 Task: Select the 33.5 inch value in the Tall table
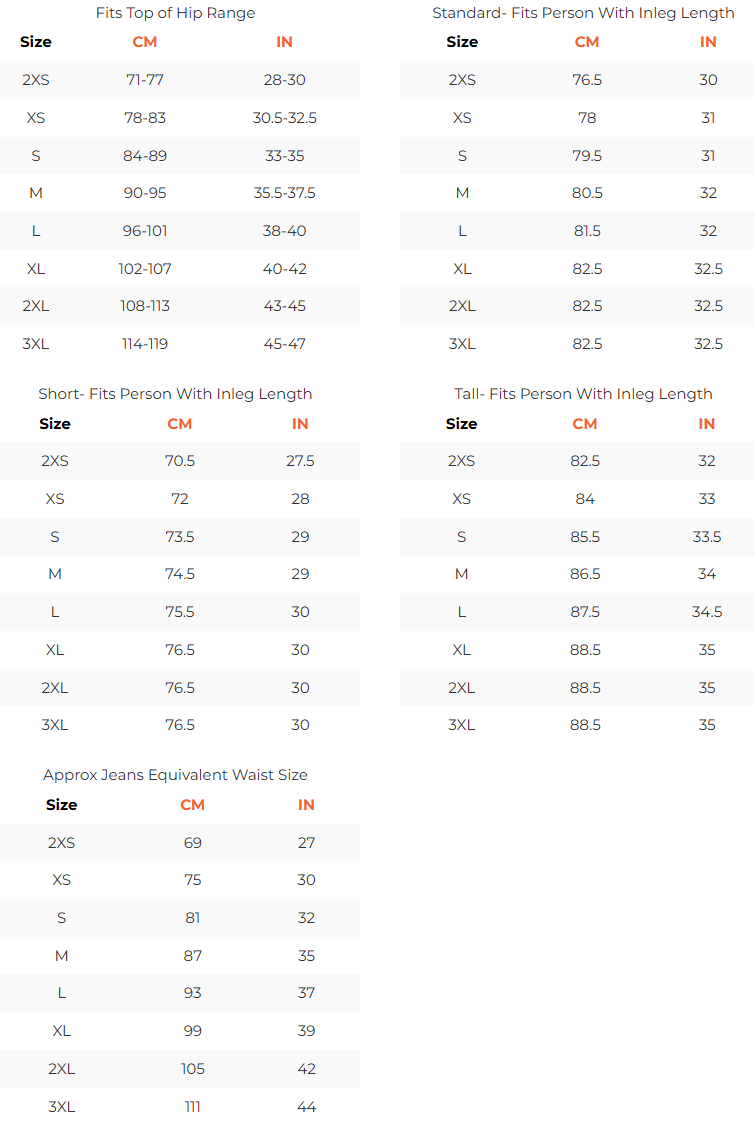pyautogui.click(x=707, y=537)
